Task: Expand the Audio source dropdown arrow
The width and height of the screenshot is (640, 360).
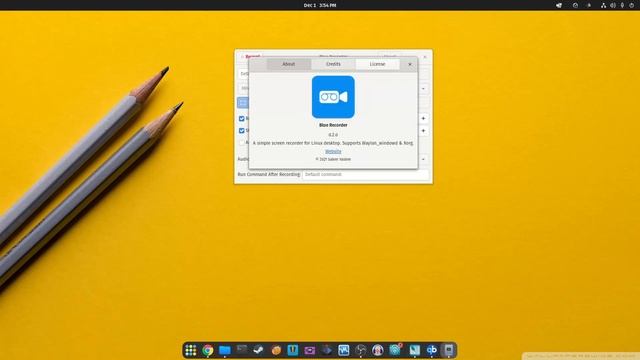Action: (423, 159)
